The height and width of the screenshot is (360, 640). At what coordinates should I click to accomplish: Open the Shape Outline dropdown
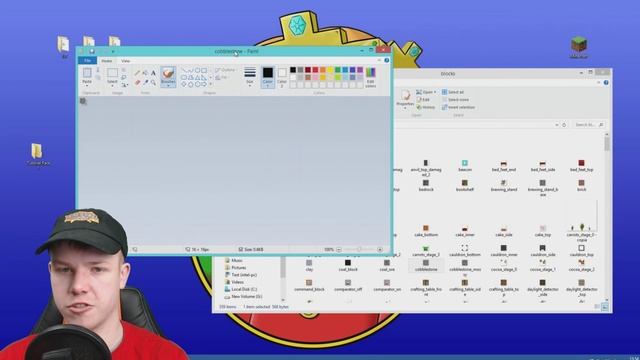point(225,70)
